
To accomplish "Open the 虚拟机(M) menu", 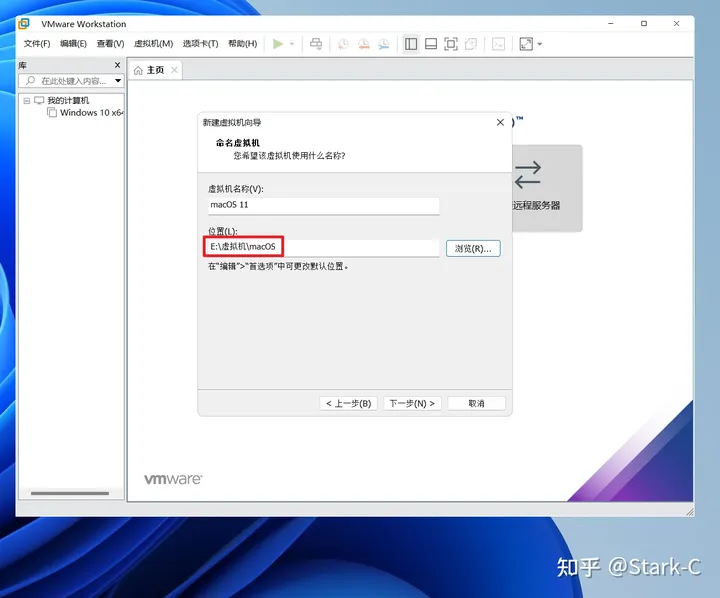I will click(x=153, y=44).
